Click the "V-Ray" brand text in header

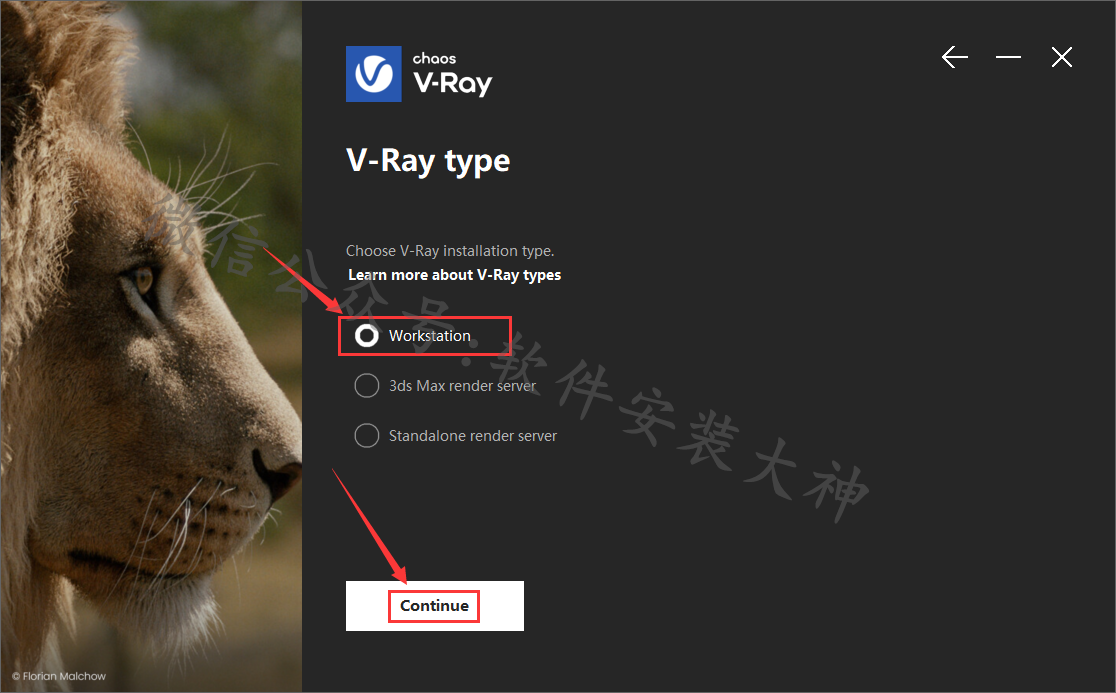453,83
